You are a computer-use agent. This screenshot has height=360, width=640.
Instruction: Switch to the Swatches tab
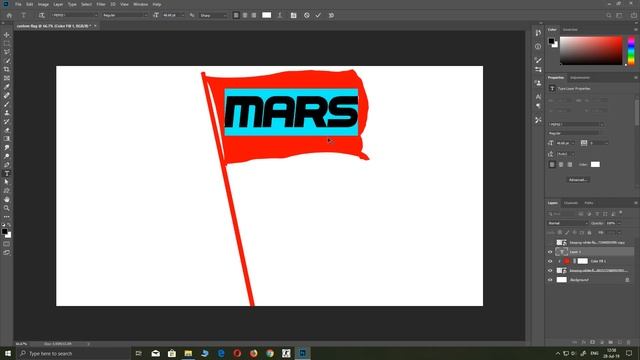pyautogui.click(x=570, y=30)
